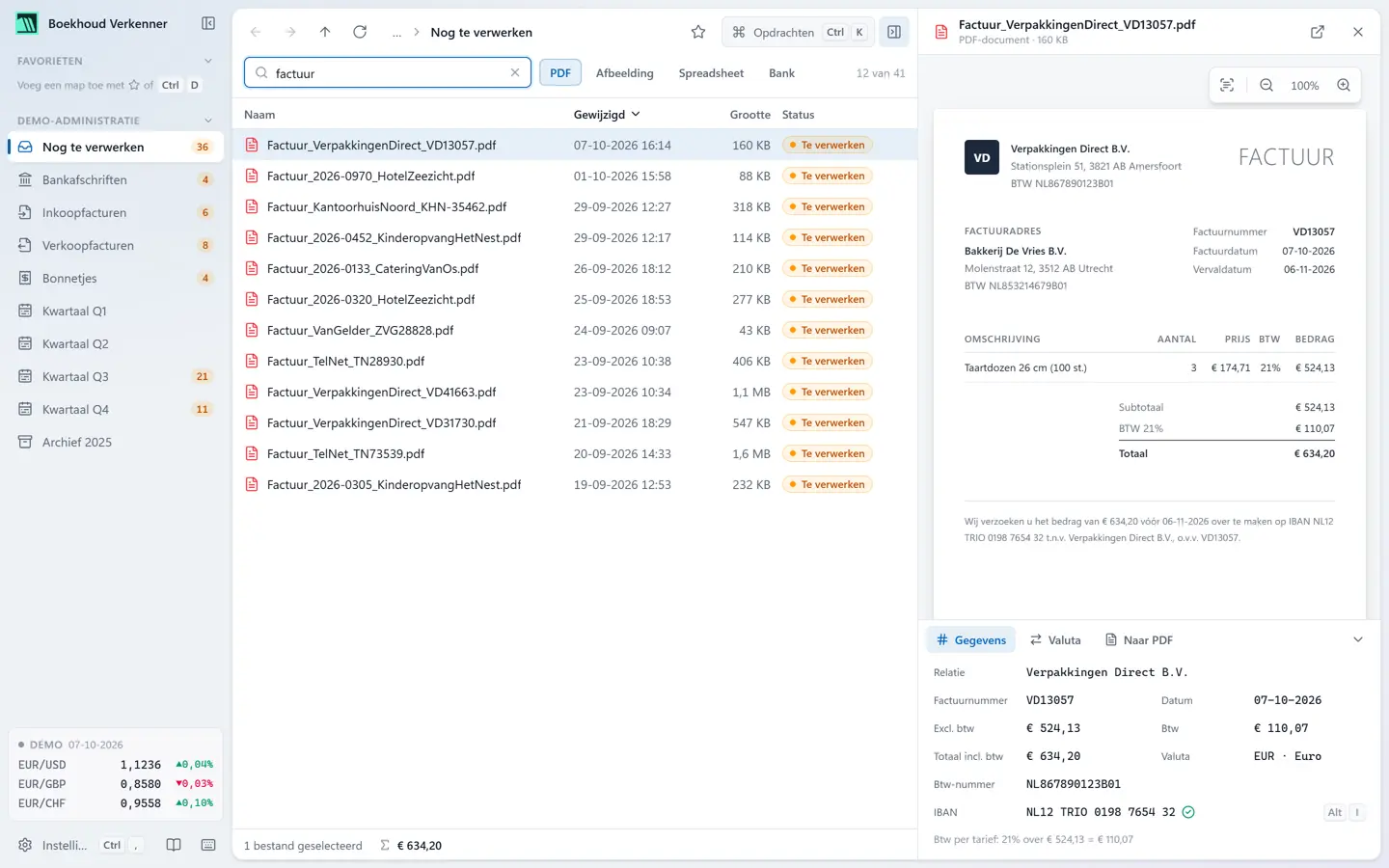Select Factuur_TelNet_TN28930.pdf file
Image resolution: width=1389 pixels, height=868 pixels.
pyautogui.click(x=575, y=361)
